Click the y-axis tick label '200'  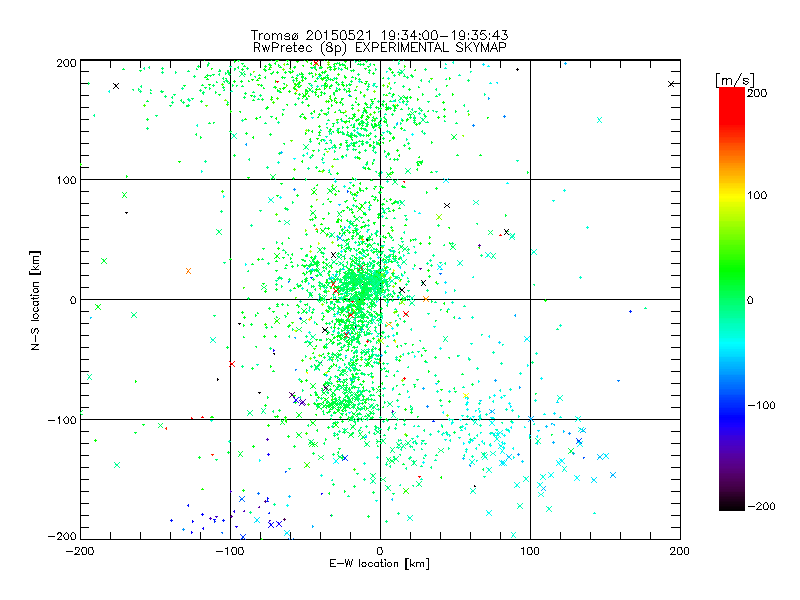coord(66,63)
